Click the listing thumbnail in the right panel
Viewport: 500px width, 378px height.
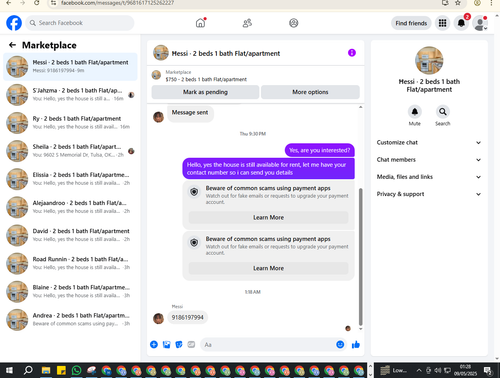pyautogui.click(x=429, y=60)
